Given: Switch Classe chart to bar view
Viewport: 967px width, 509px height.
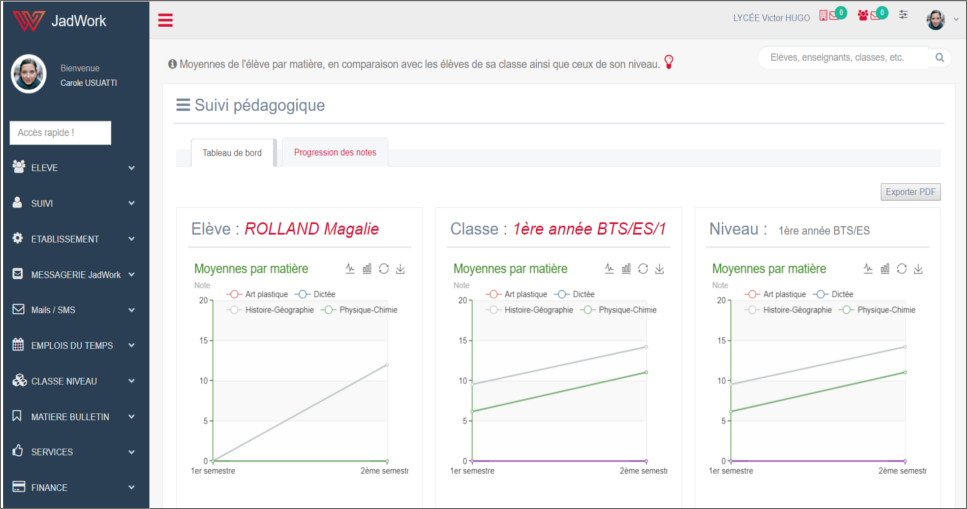Looking at the screenshot, I should click(x=626, y=268).
